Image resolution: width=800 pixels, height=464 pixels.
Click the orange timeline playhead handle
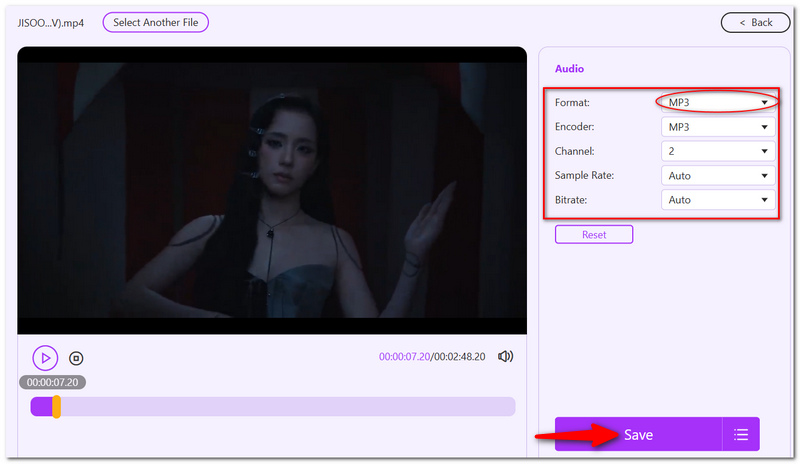[57, 407]
